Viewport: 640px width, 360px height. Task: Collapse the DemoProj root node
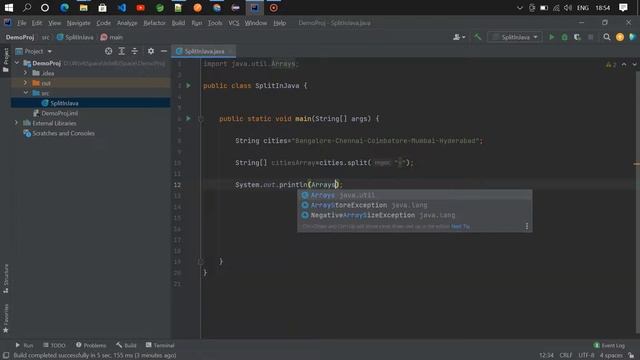pyautogui.click(x=17, y=63)
